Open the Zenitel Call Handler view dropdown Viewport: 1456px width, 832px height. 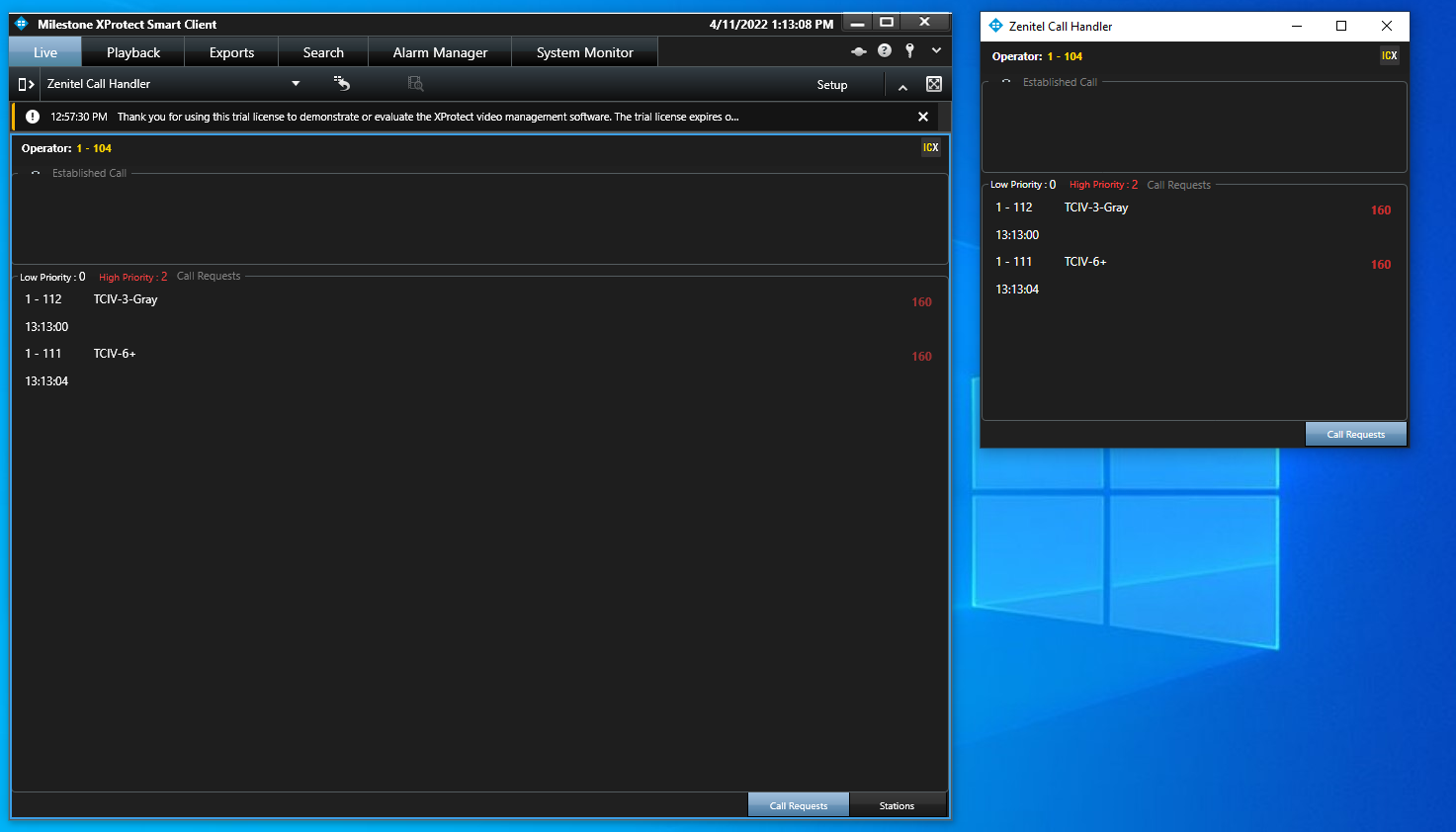click(295, 84)
